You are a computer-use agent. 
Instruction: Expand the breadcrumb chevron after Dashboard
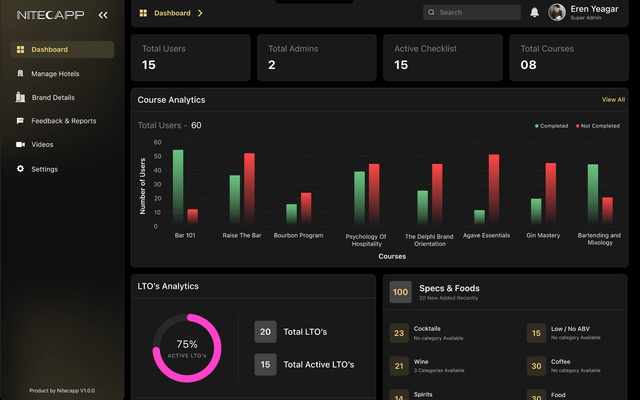coord(200,13)
